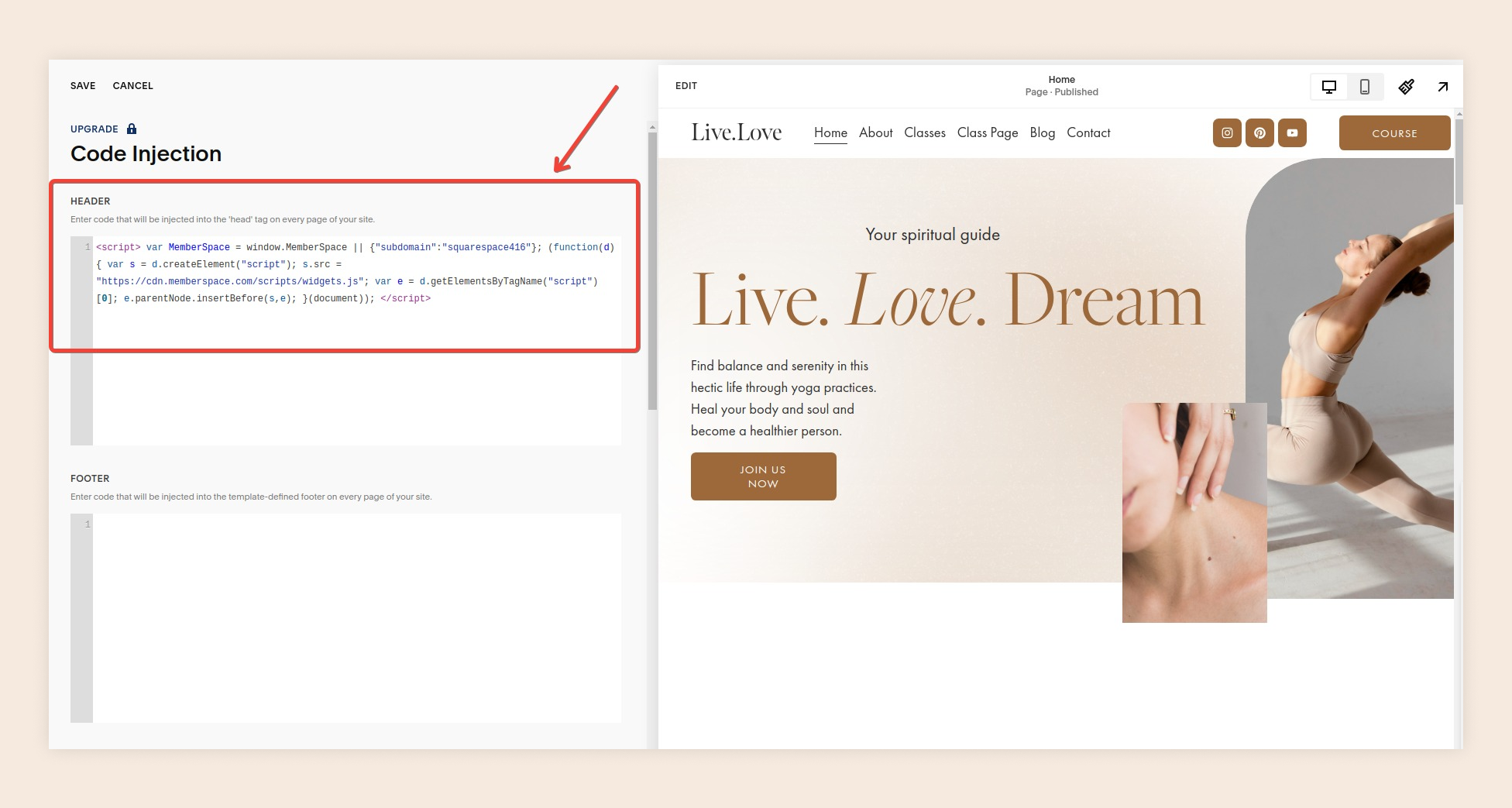Viewport: 1512px width, 808px height.
Task: Open site styles paintbrush icon
Action: pyautogui.click(x=1406, y=87)
